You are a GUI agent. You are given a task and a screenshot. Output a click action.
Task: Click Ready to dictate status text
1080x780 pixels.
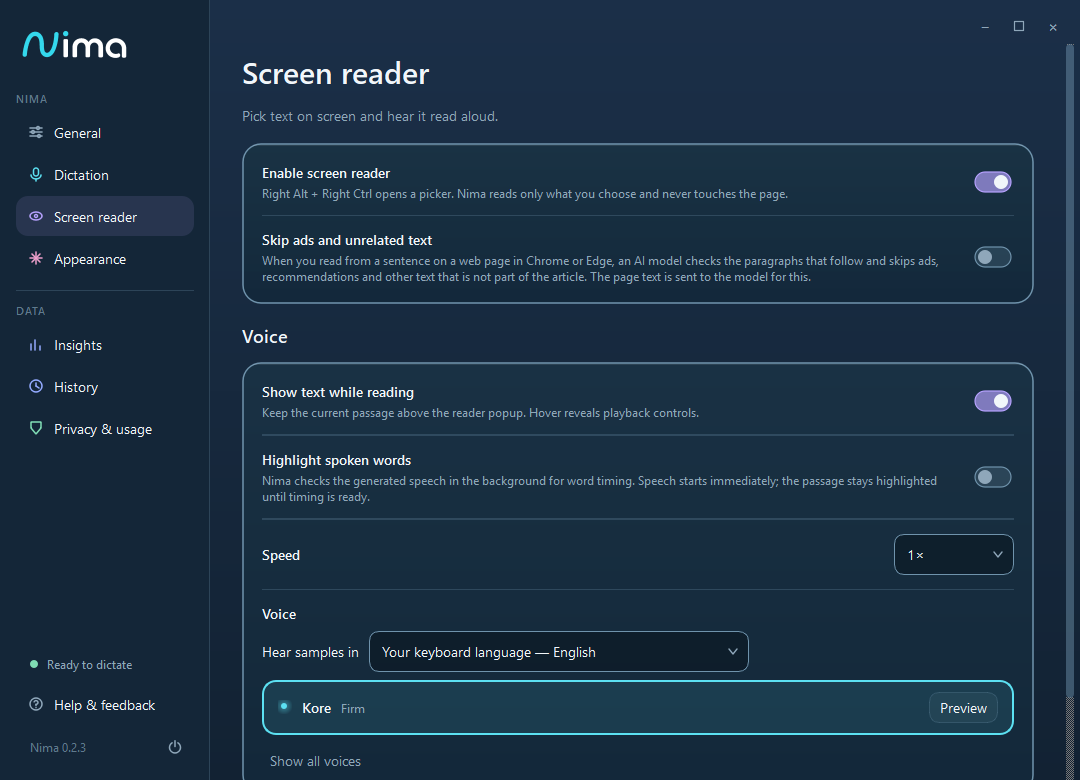pos(90,665)
